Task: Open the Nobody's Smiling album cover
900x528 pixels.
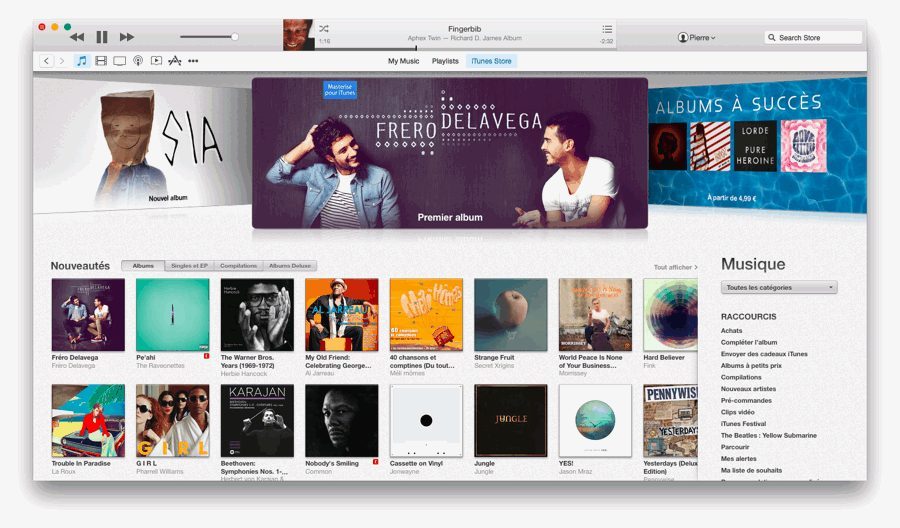Action: tap(342, 421)
